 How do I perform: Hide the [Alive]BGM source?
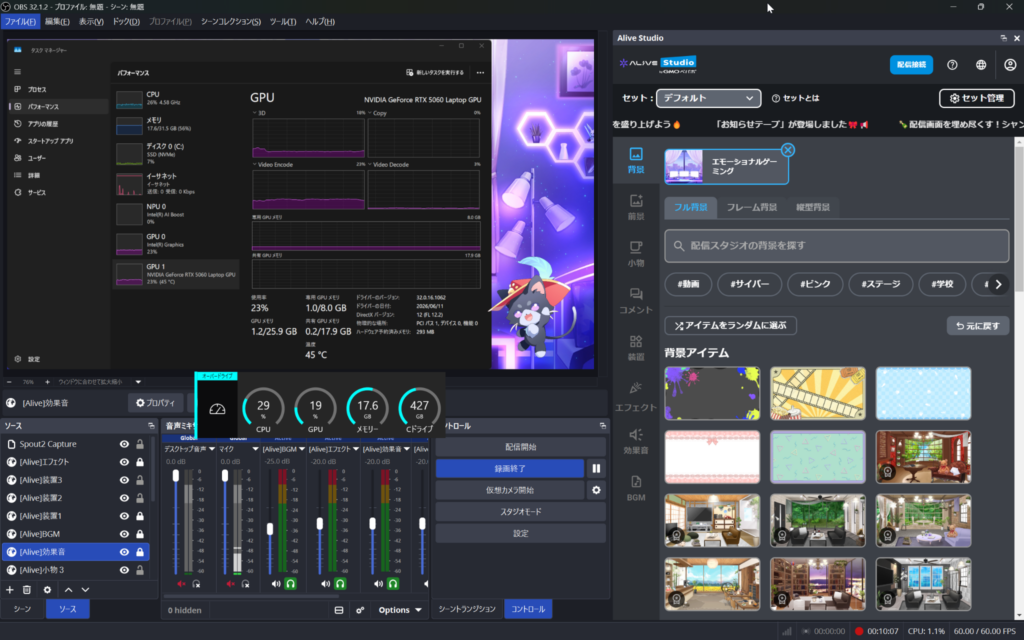124,534
